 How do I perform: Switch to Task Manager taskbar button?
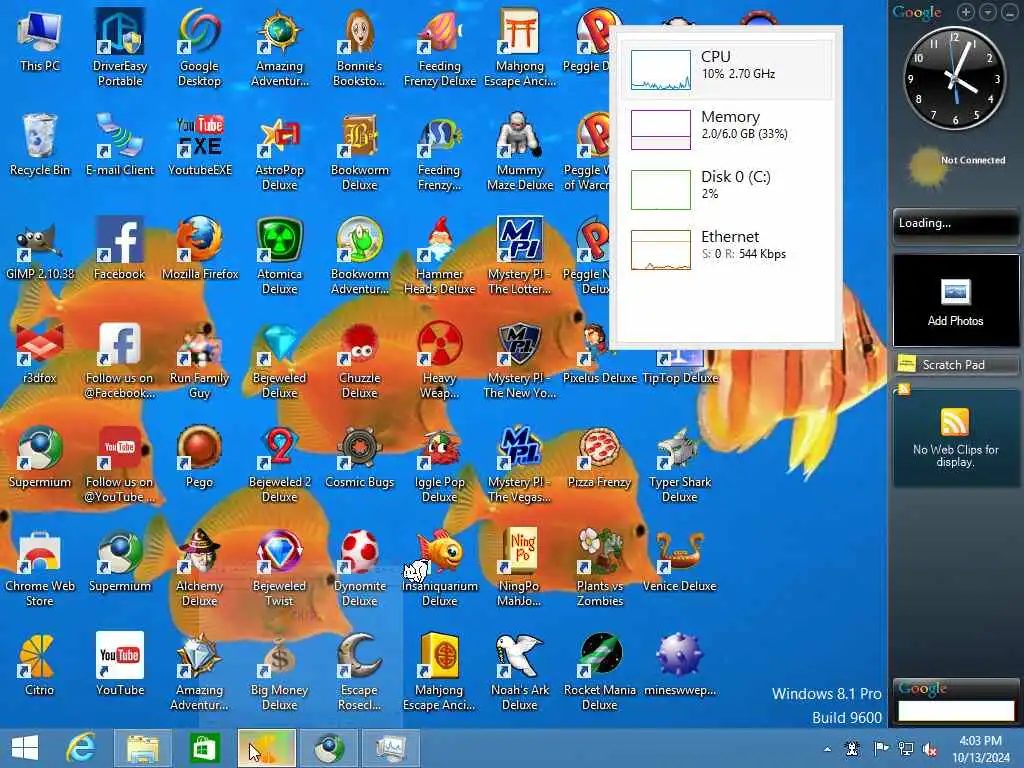tap(391, 748)
